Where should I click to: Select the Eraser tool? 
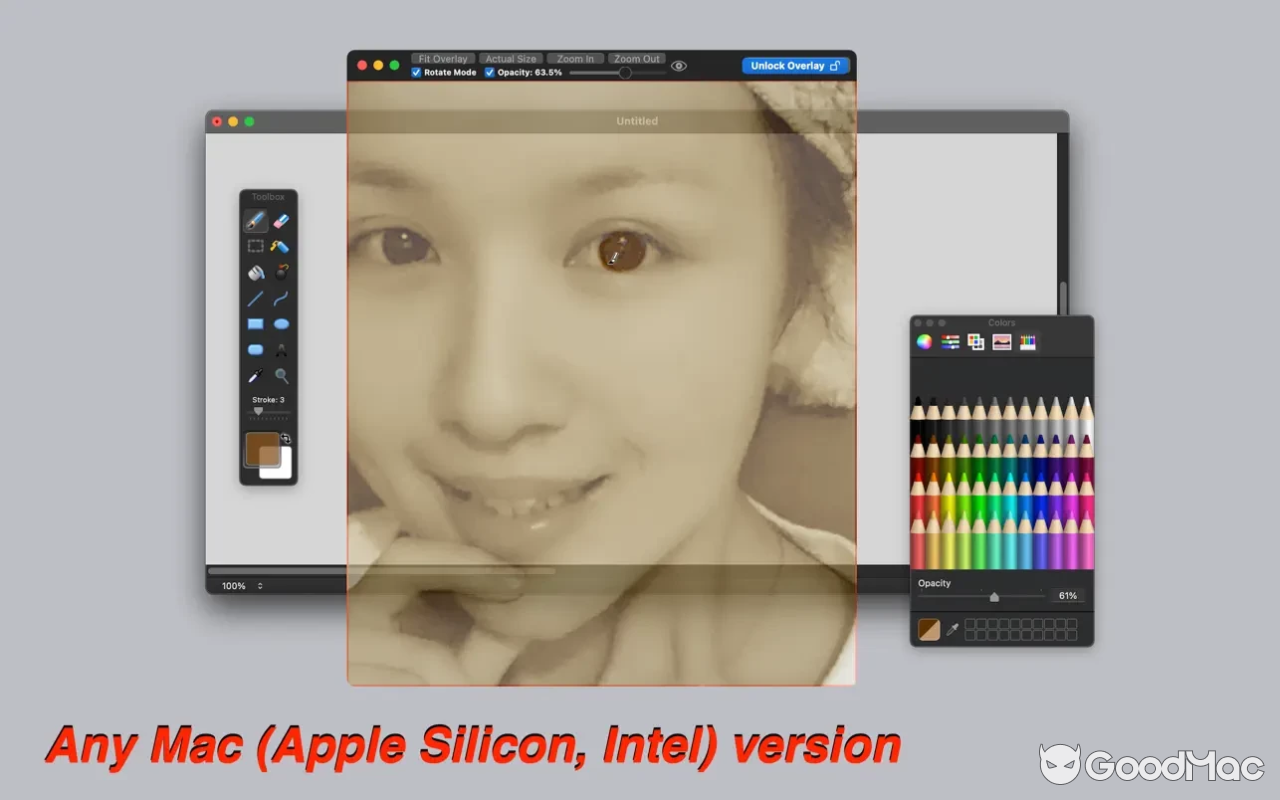[x=281, y=221]
